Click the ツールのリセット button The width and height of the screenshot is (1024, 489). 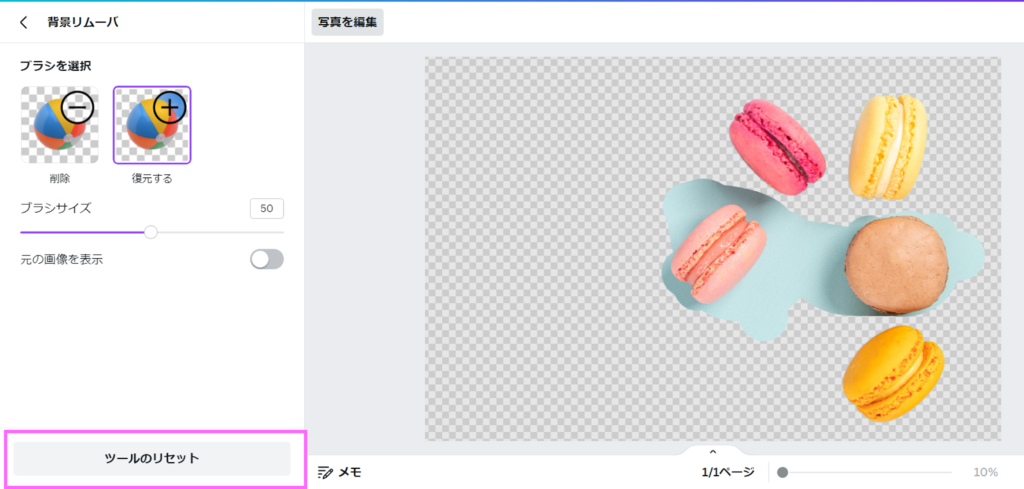[152, 459]
